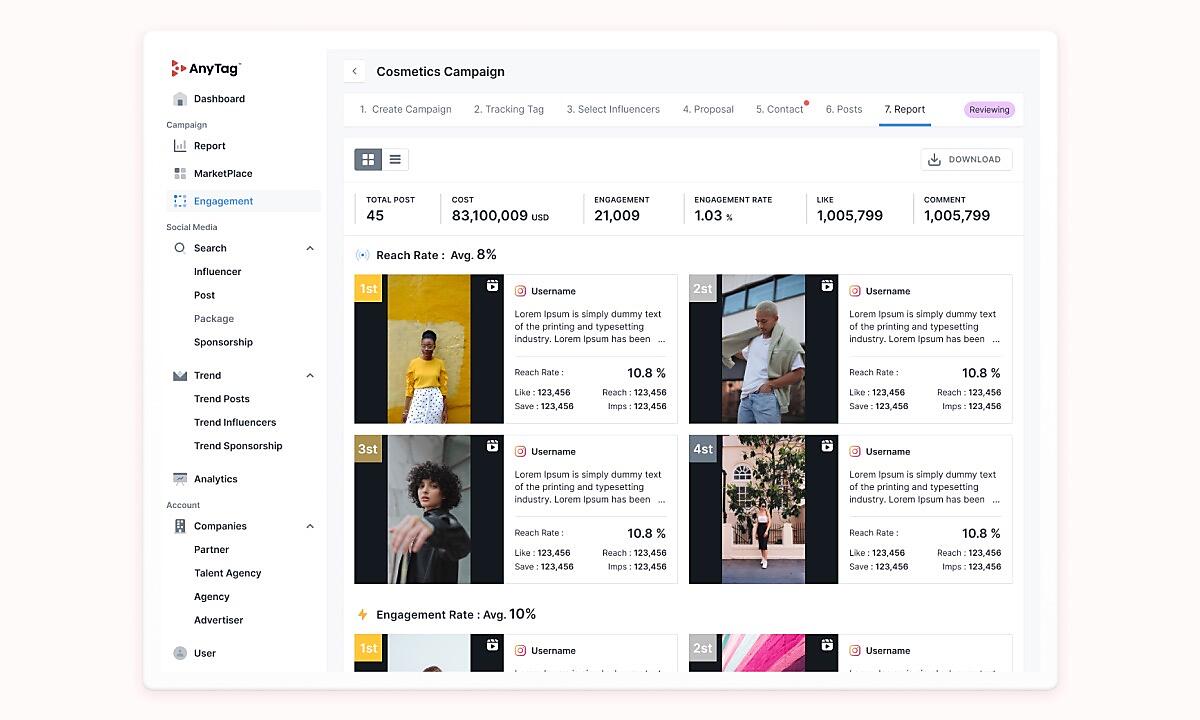Image resolution: width=1200 pixels, height=720 pixels.
Task: Open MarketPlace from the sidebar icon
Action: pyautogui.click(x=180, y=174)
